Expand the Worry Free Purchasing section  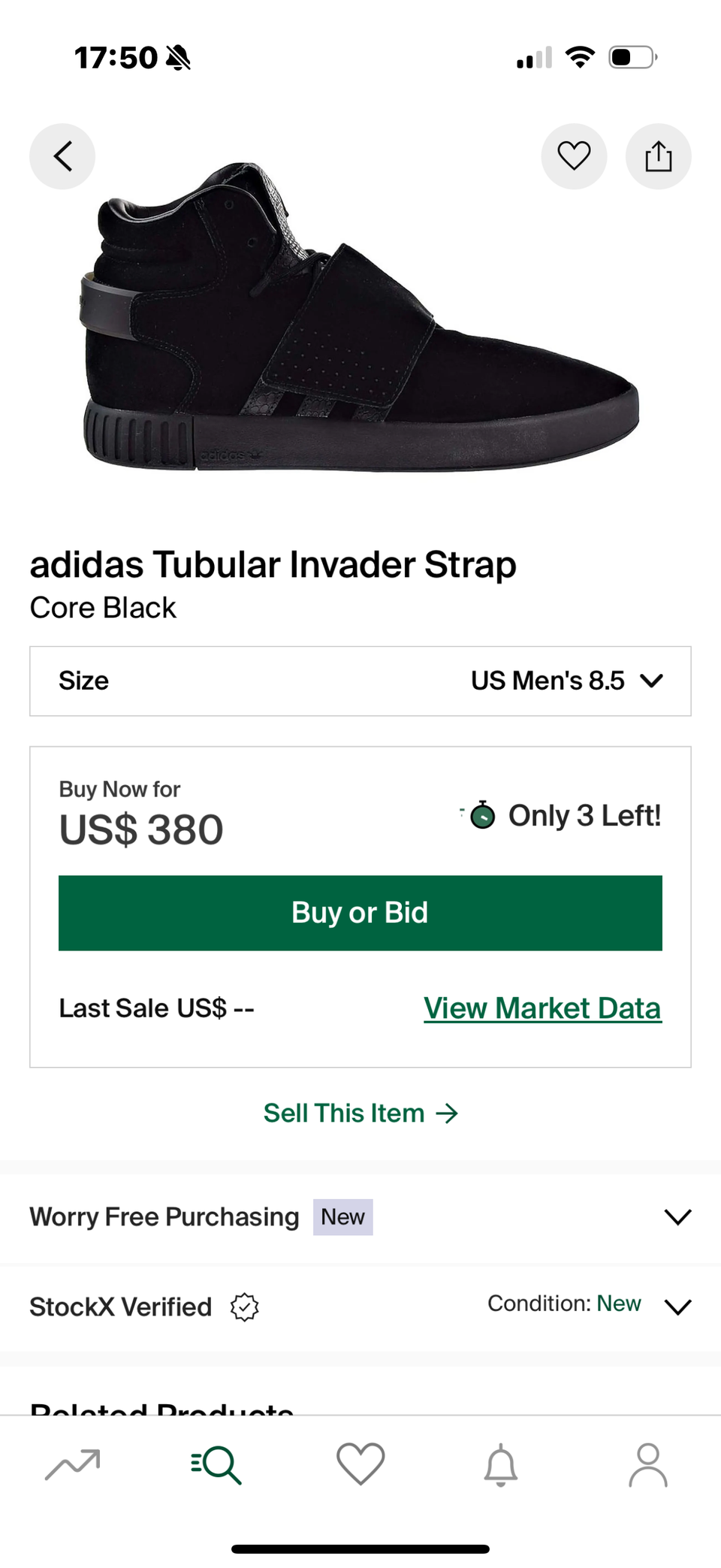(x=677, y=1217)
